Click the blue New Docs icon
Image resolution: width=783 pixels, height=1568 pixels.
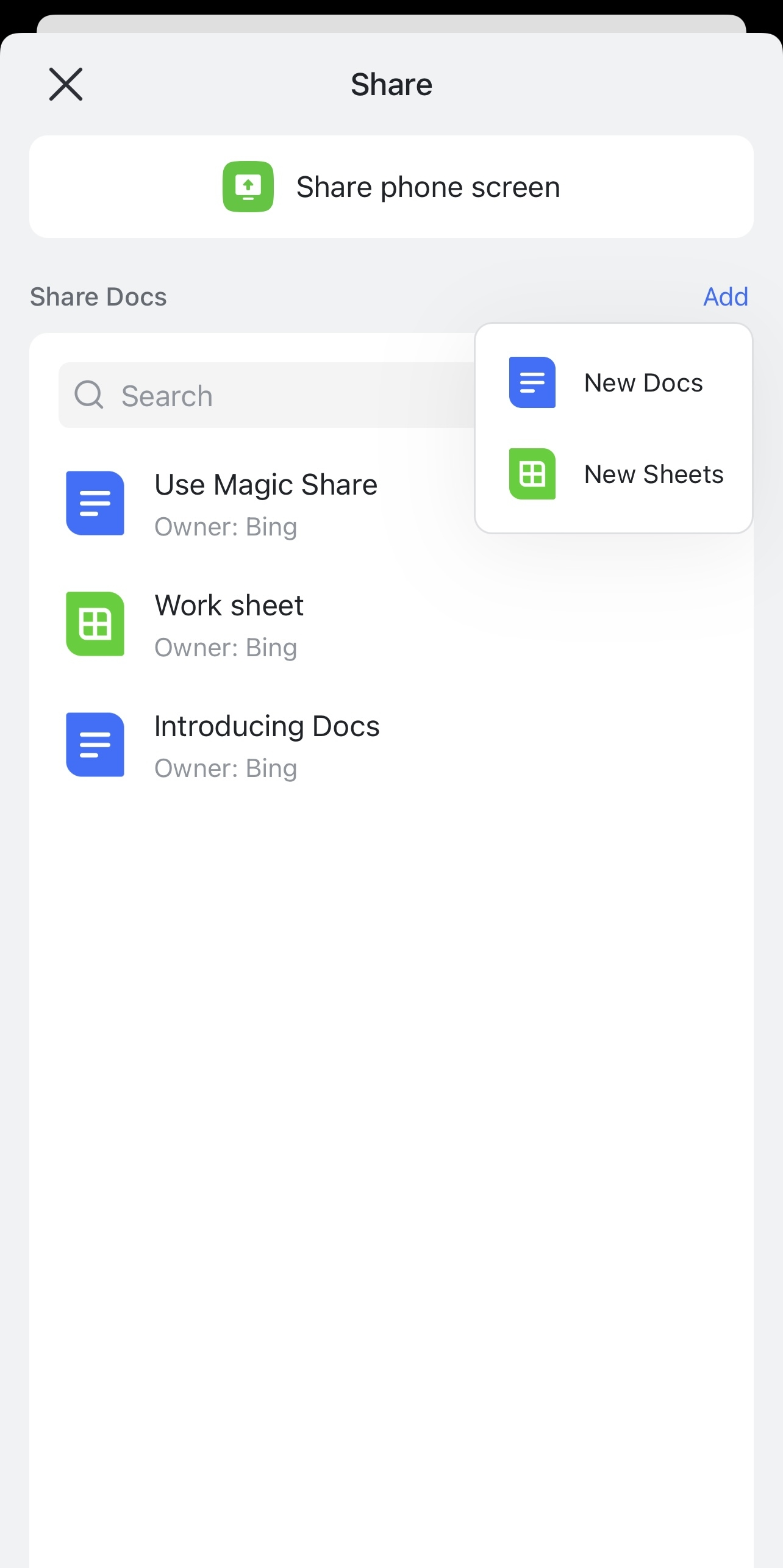coord(532,382)
